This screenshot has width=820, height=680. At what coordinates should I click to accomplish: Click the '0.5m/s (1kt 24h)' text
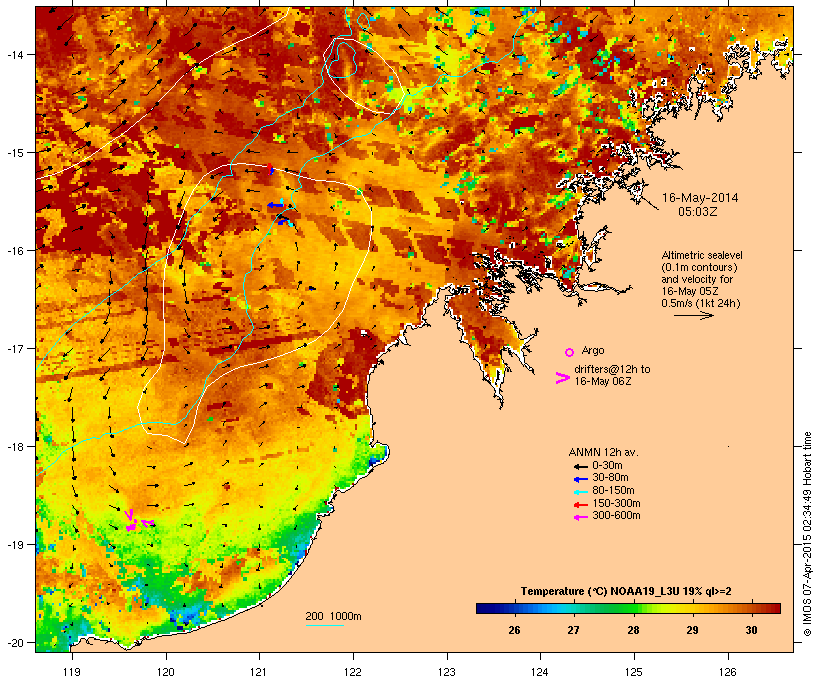coord(701,303)
